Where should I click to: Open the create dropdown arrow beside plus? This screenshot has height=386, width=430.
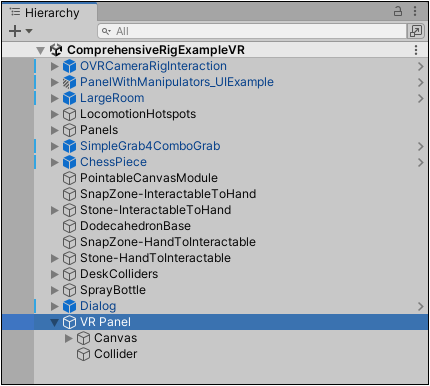[29, 31]
